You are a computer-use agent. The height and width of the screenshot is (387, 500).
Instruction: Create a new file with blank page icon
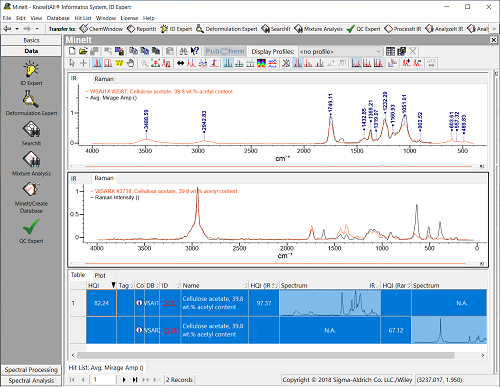pyautogui.click(x=72, y=51)
